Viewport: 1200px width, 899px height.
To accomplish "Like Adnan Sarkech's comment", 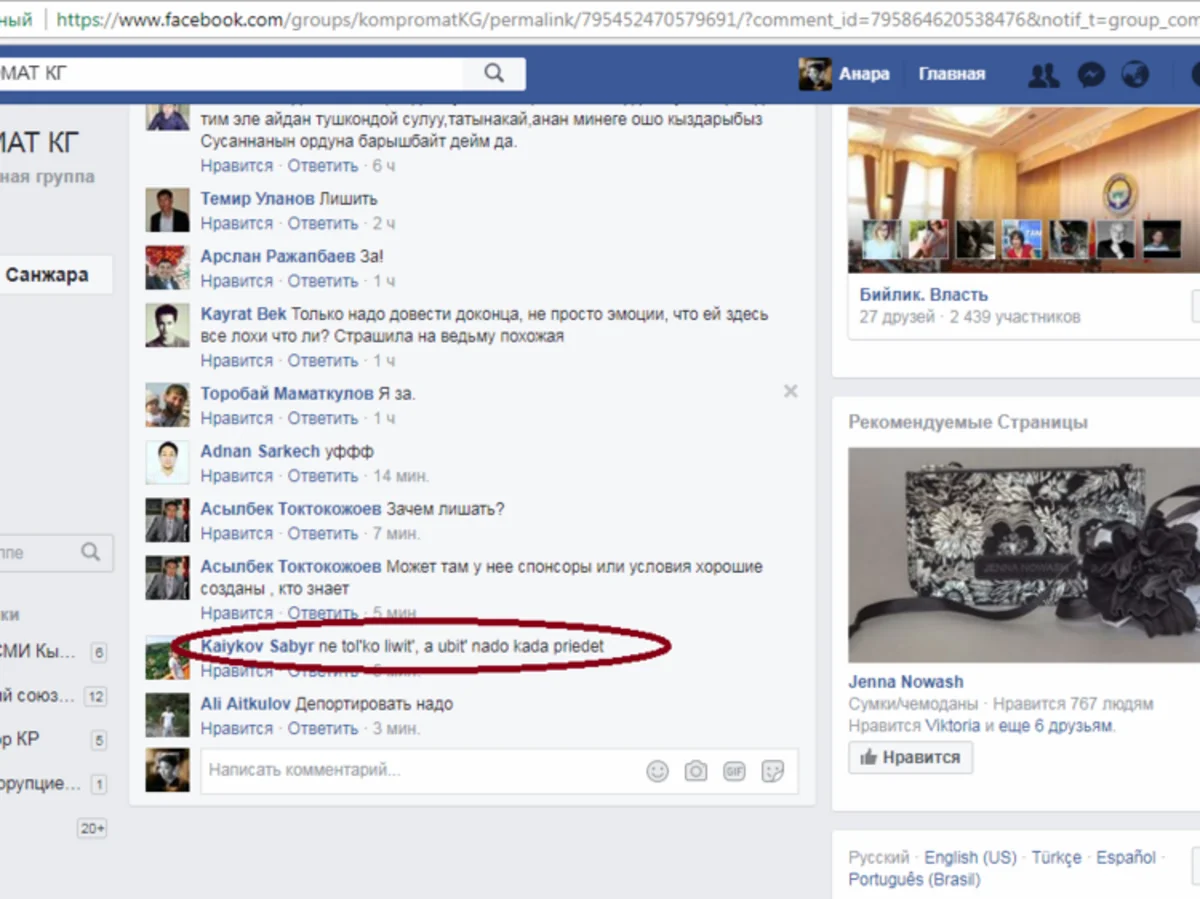I will click(x=237, y=476).
